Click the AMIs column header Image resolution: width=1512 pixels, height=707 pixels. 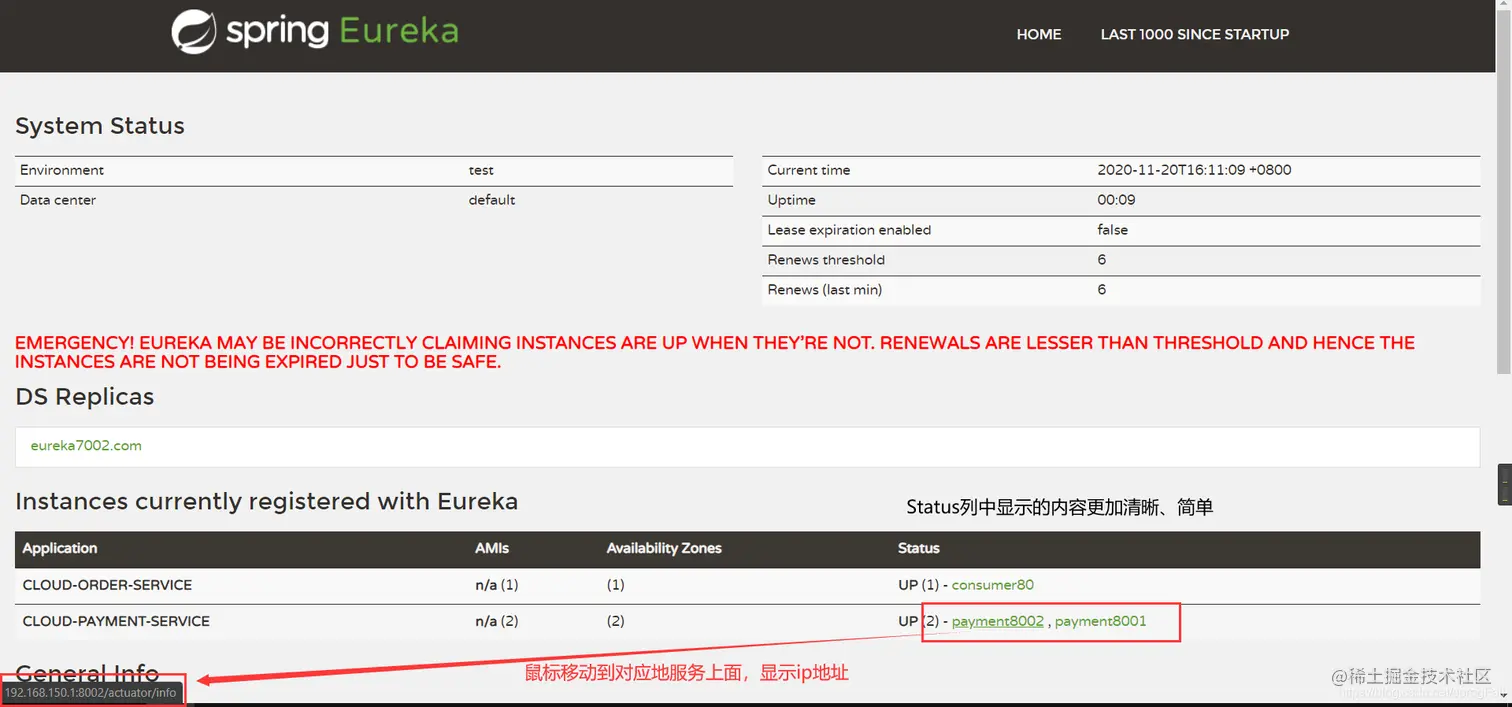click(491, 548)
